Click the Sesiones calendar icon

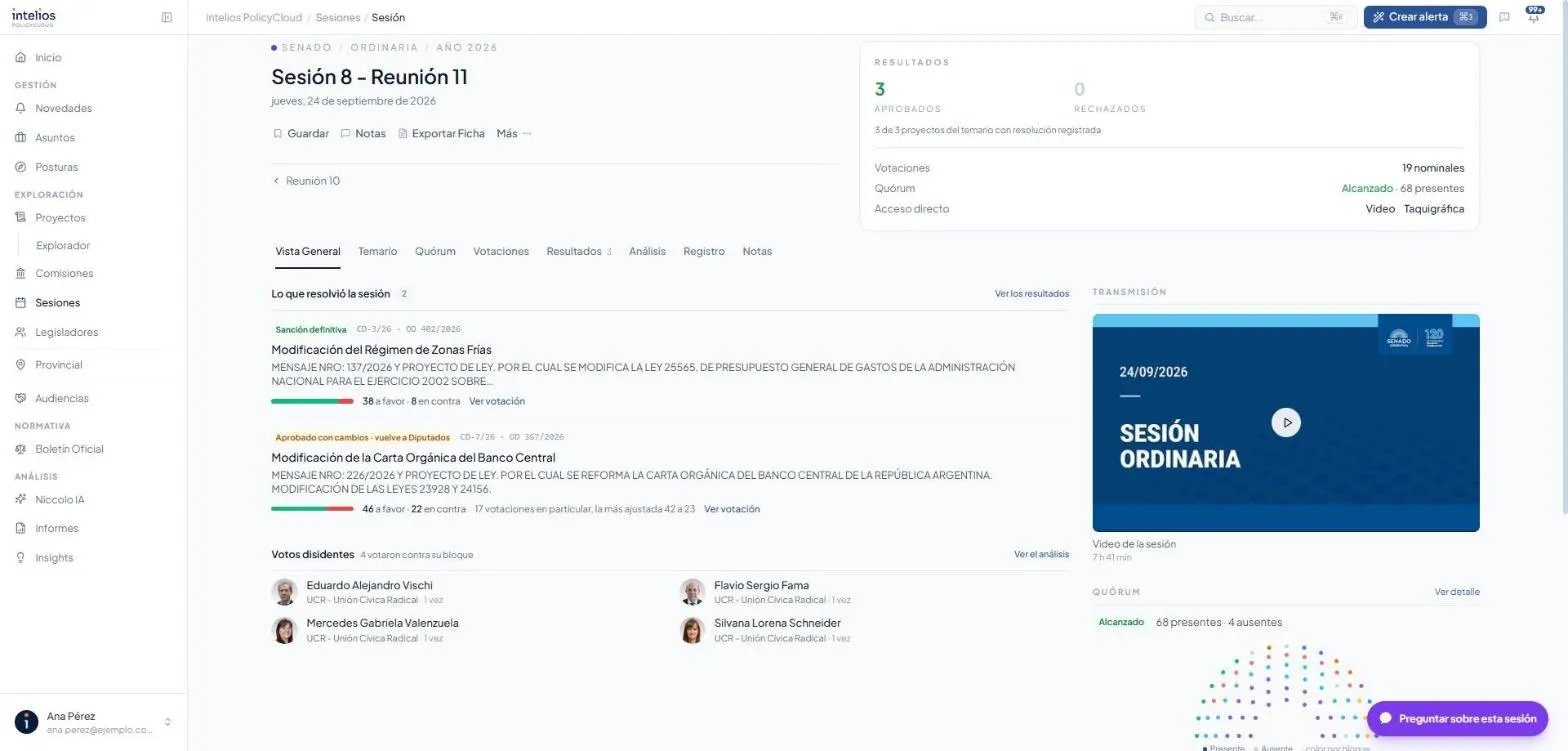21,303
